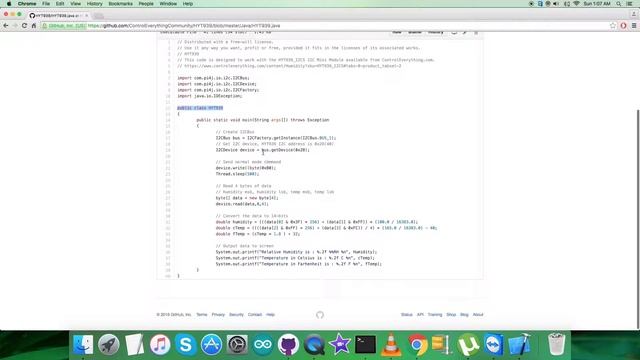Launch Arduino IDE from the dock
640x360 pixels.
click(x=263, y=344)
